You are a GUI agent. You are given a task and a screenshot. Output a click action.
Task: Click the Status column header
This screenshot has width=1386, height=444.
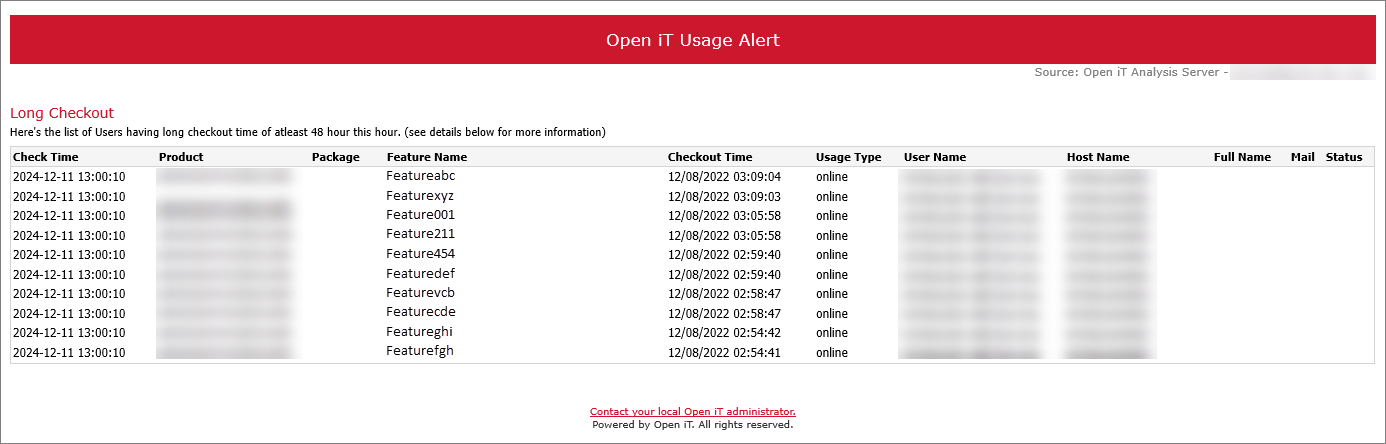click(1344, 157)
